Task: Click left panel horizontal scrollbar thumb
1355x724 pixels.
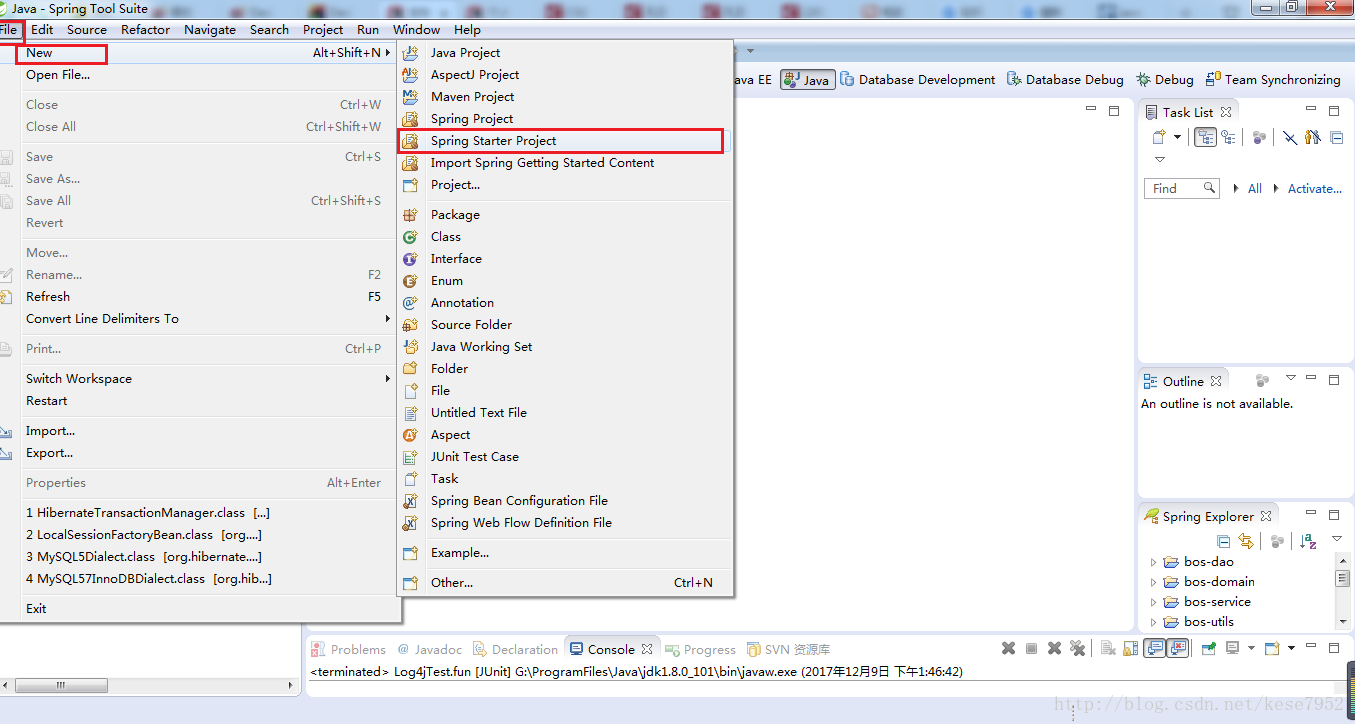Action: pos(61,686)
